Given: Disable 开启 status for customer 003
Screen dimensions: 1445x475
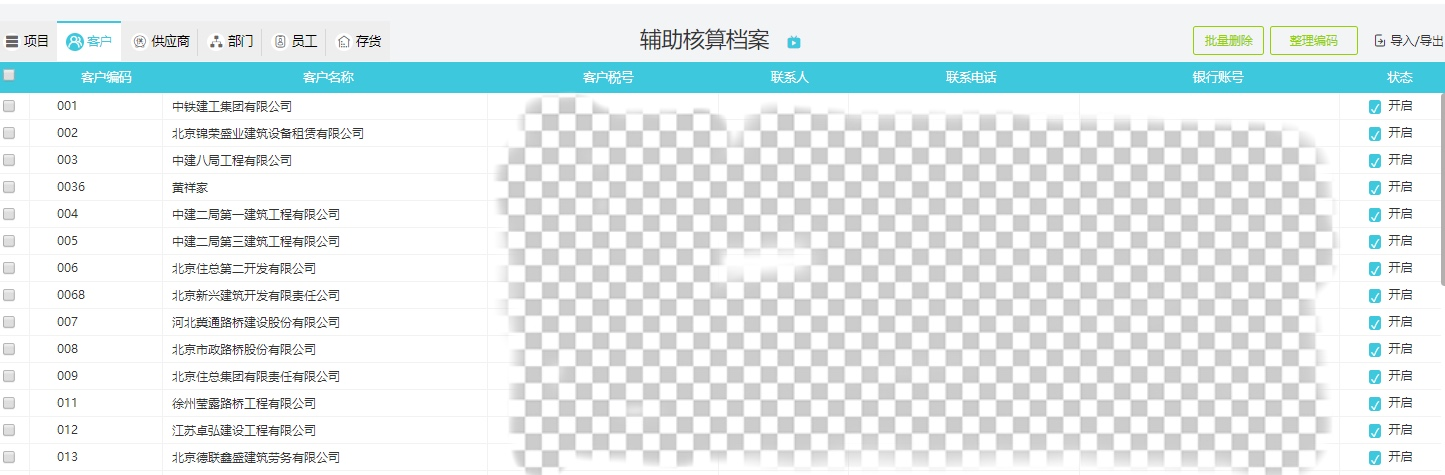Looking at the screenshot, I should [x=1375, y=160].
